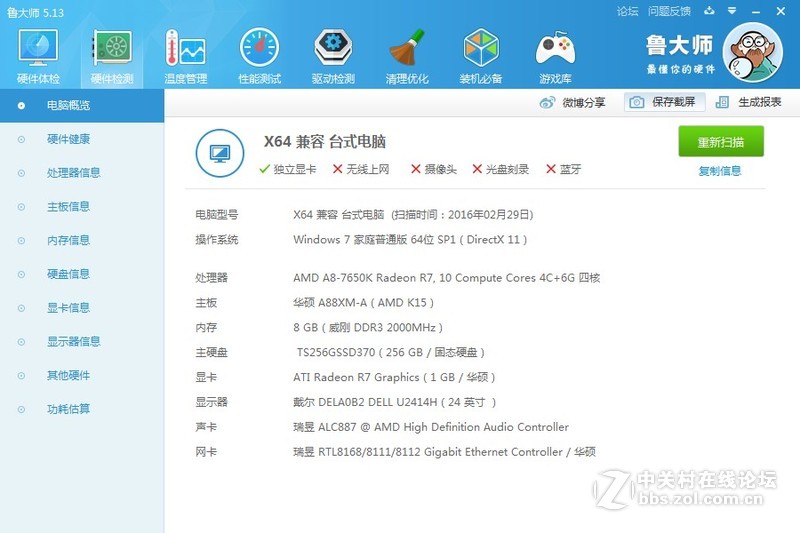Click the ALC887 sound card value
800x533 pixels.
[x=431, y=427]
